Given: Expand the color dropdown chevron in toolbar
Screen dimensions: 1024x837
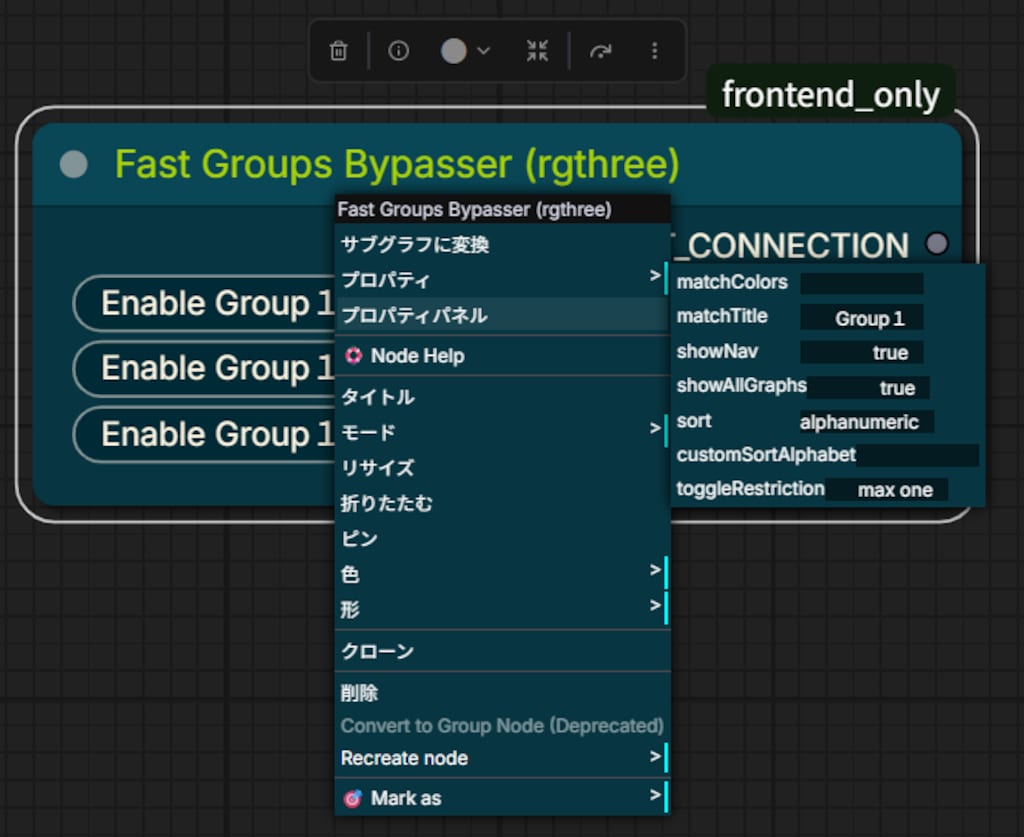Looking at the screenshot, I should coord(483,51).
